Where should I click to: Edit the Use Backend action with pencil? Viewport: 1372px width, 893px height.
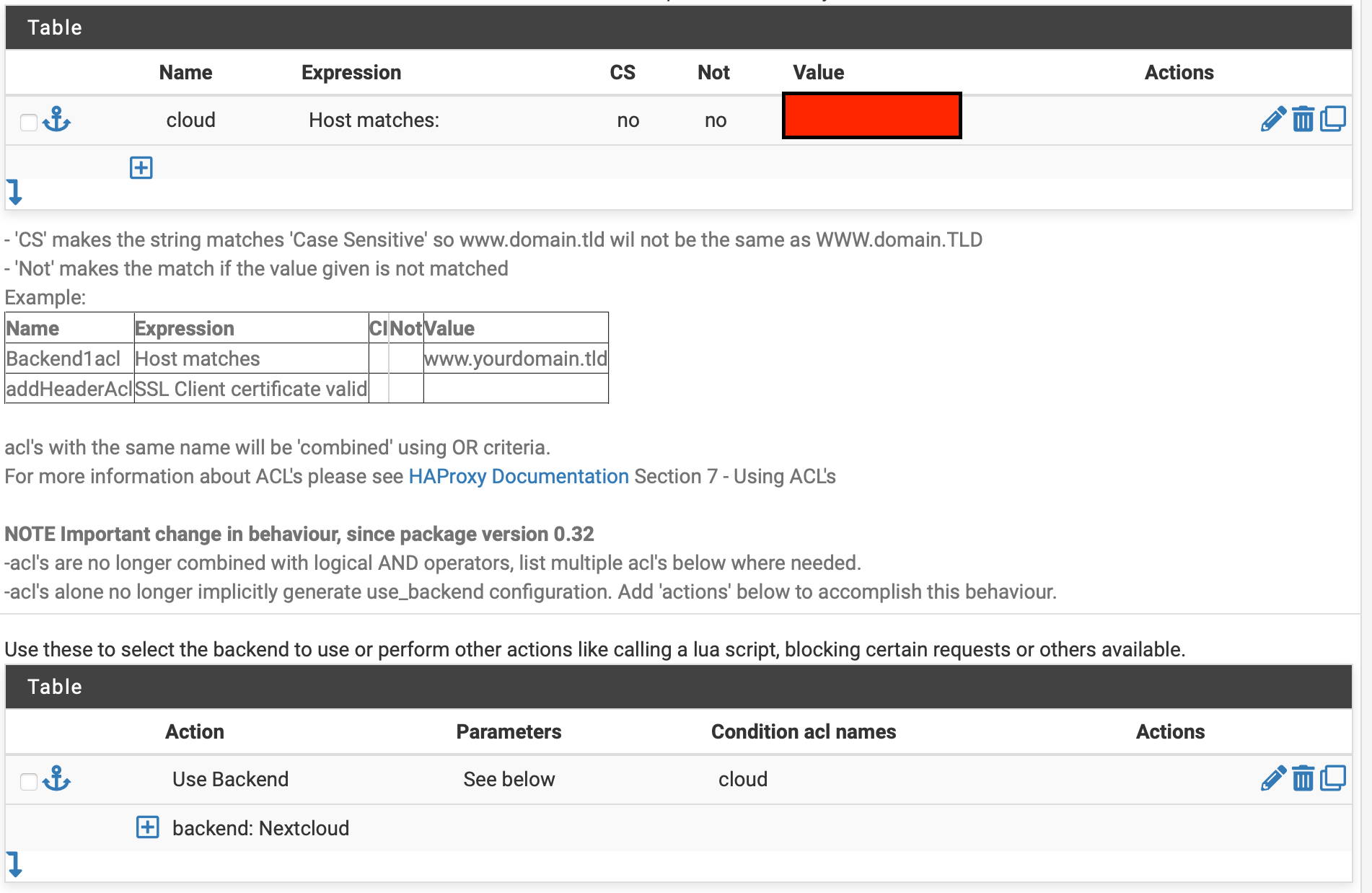point(1273,778)
